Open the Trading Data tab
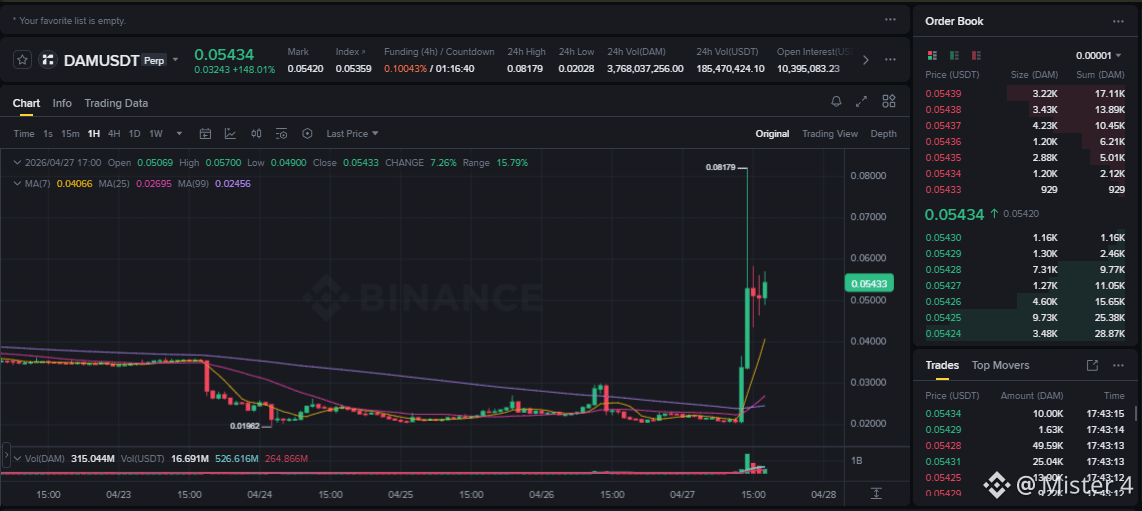1142x511 pixels. pos(116,103)
